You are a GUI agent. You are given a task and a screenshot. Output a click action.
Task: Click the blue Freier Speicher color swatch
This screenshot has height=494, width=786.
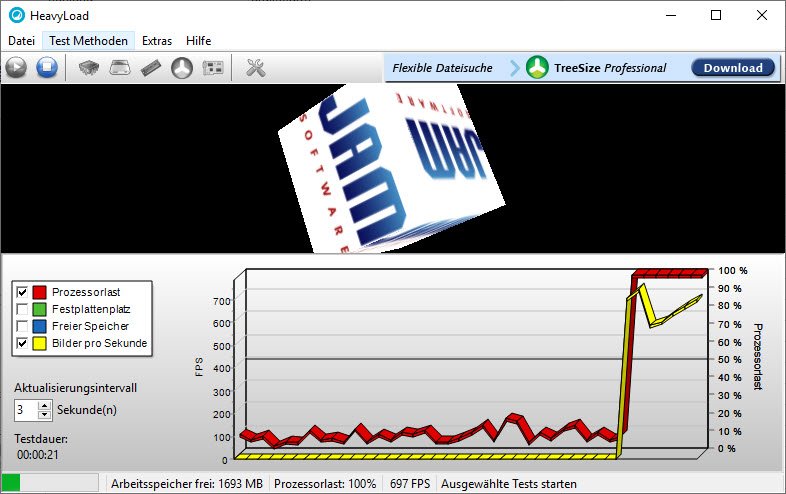click(x=40, y=326)
